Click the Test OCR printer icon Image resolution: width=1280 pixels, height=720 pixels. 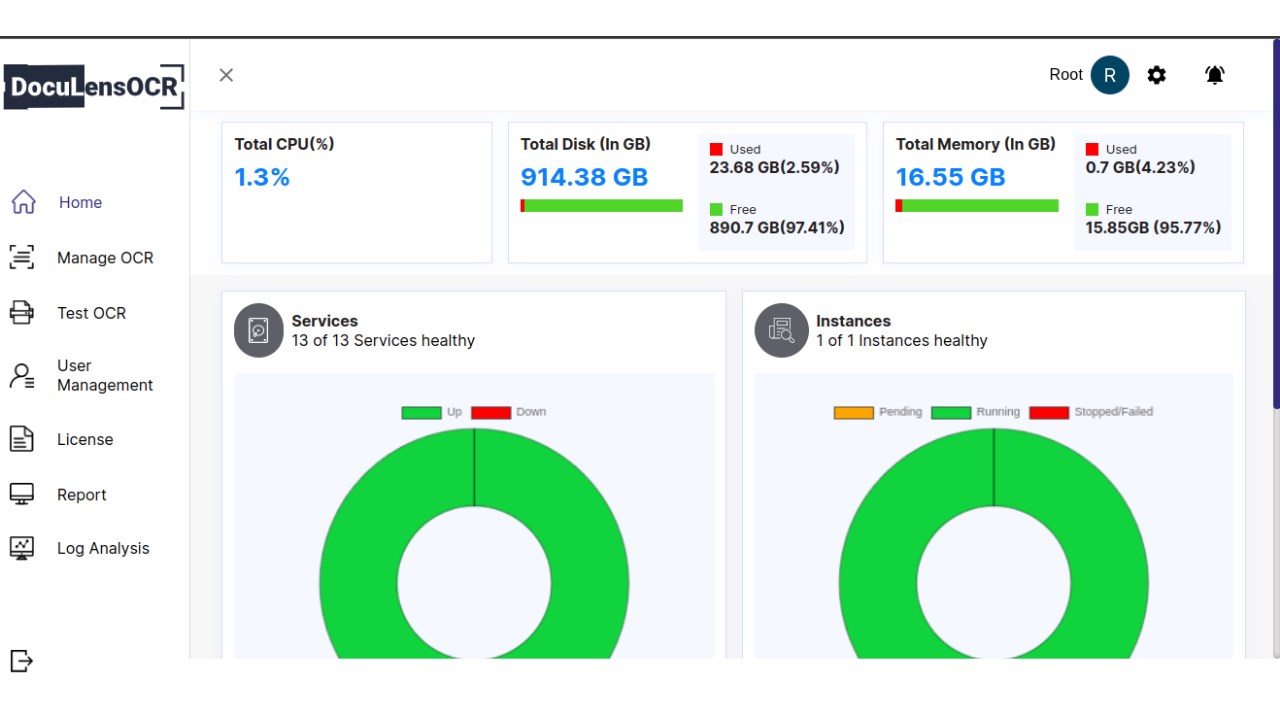coord(22,312)
